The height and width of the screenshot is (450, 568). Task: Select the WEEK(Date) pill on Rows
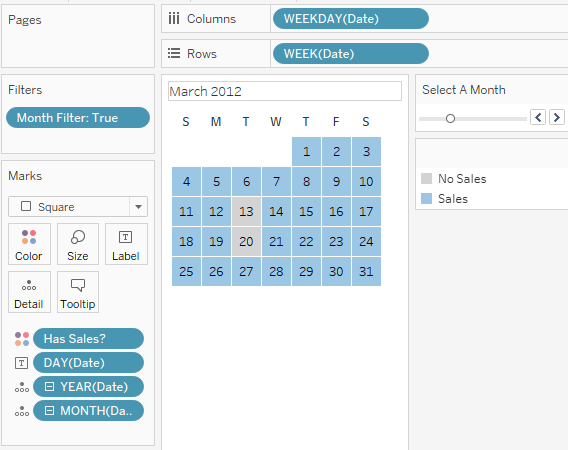tap(351, 54)
